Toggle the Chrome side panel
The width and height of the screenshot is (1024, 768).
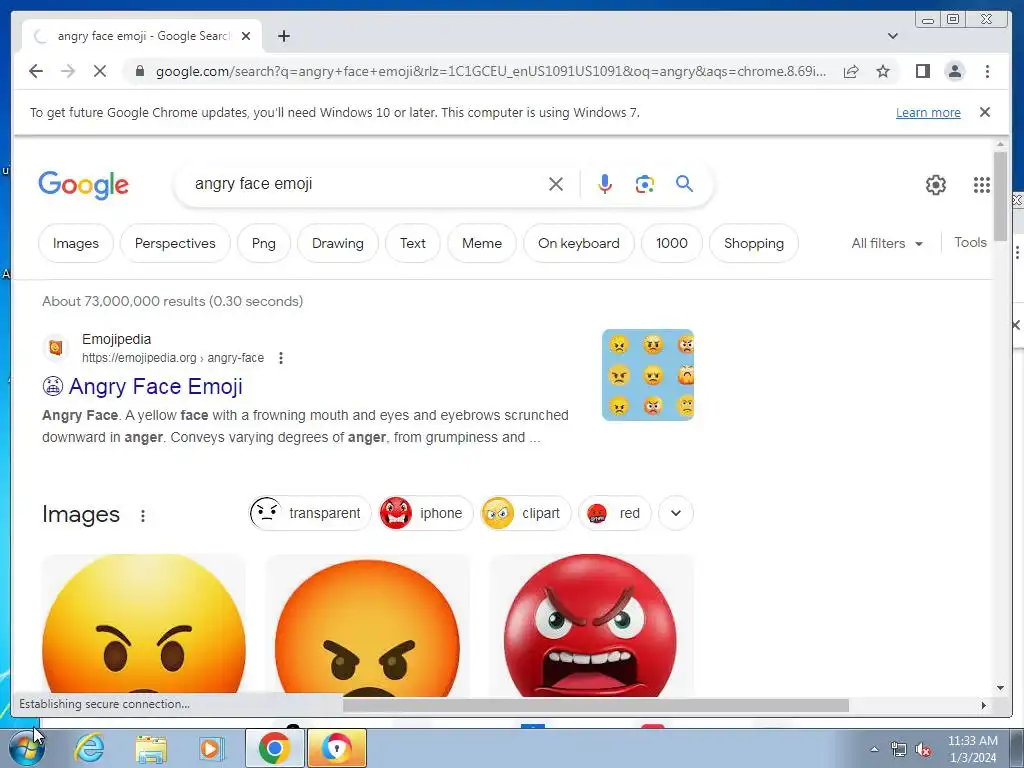(922, 71)
